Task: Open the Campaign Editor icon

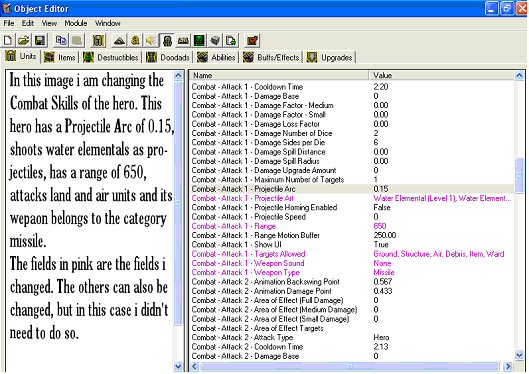Action: [183, 41]
